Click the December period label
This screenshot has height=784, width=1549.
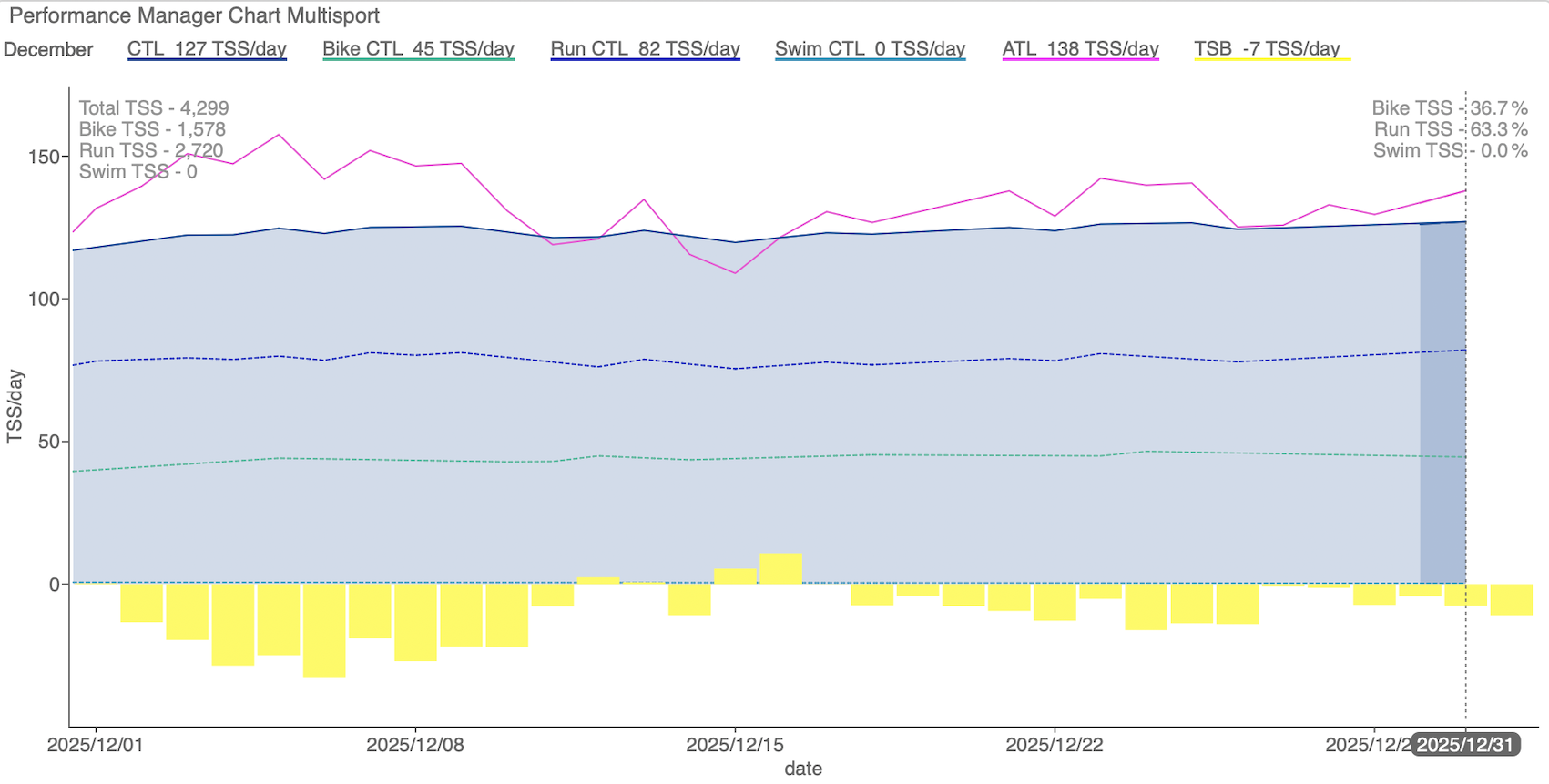click(x=48, y=50)
